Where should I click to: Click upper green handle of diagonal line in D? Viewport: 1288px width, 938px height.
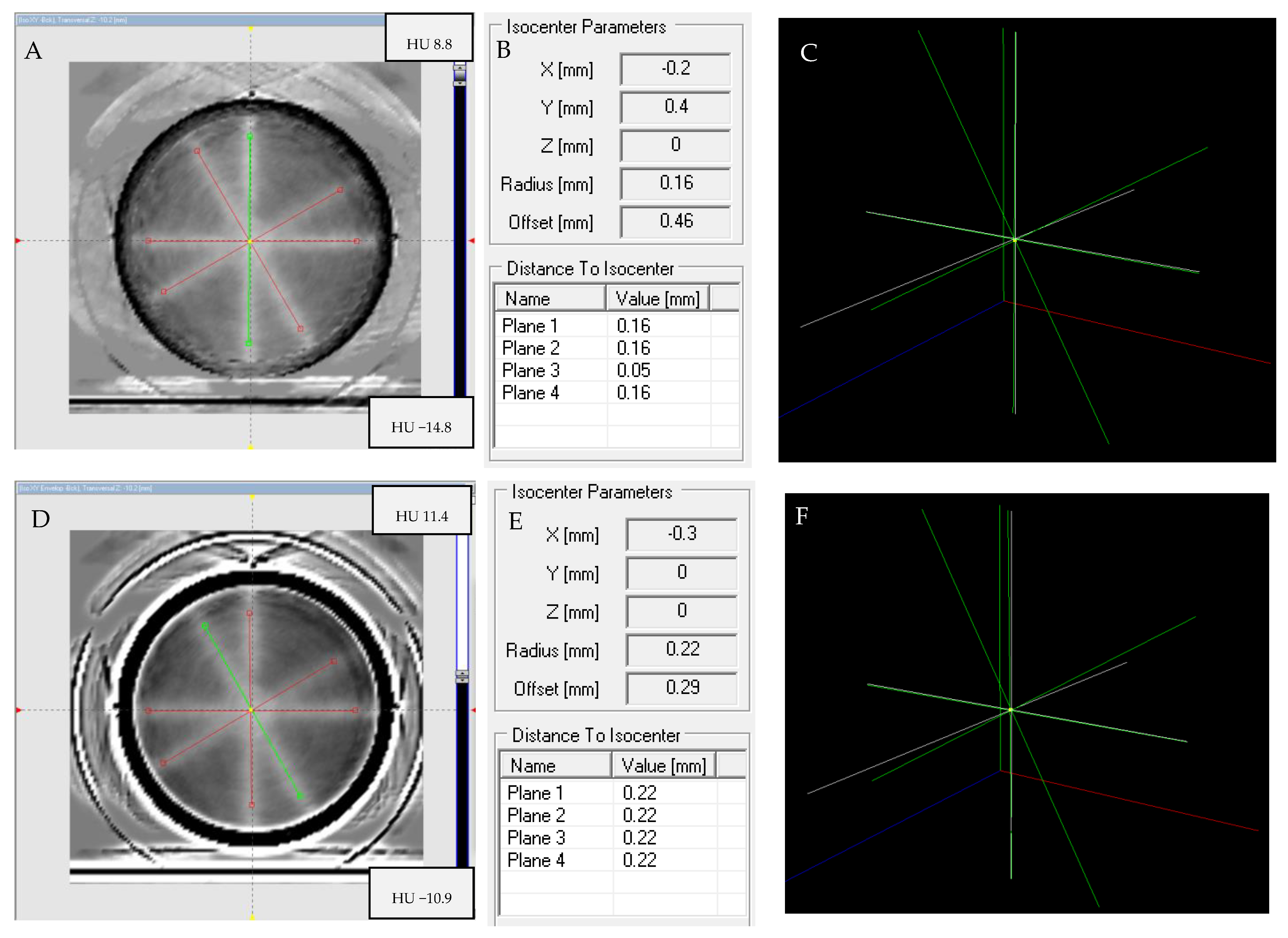click(205, 626)
